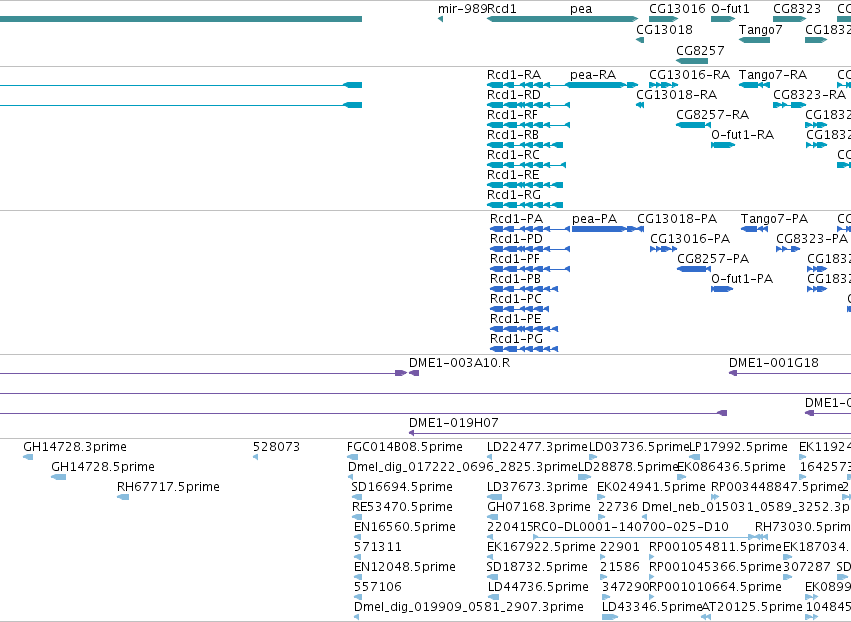
Task: Click the 557106 feature label
Action: point(378,587)
